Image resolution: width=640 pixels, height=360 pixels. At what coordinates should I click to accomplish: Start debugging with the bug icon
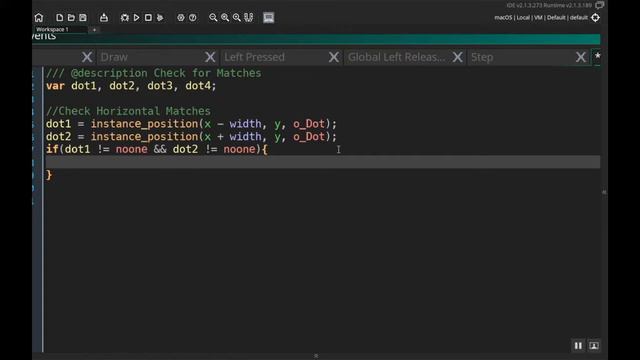click(124, 18)
